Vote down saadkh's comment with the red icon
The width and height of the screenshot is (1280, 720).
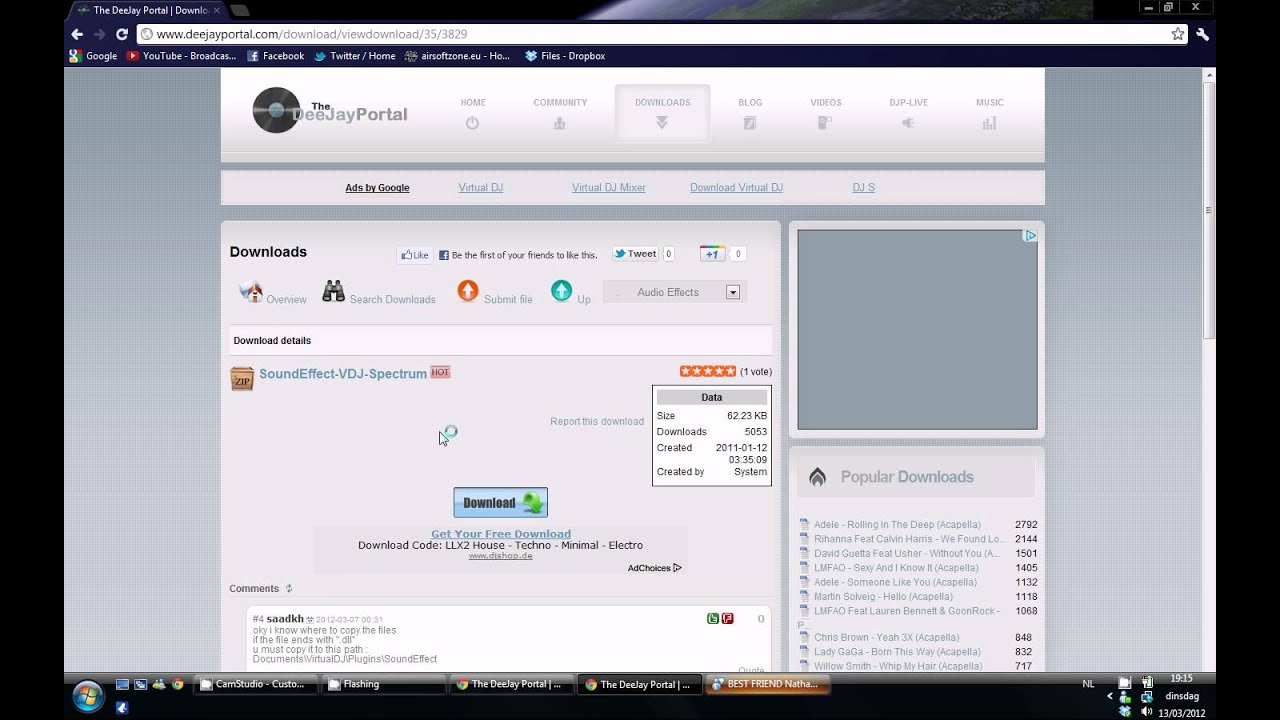(728, 619)
